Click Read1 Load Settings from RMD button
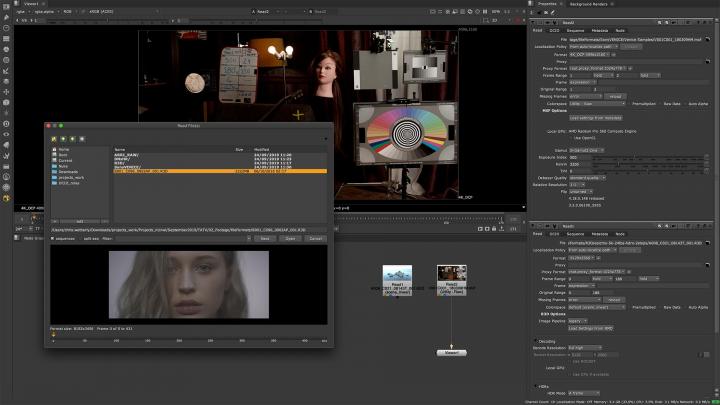The height and width of the screenshot is (405, 720). (591, 328)
